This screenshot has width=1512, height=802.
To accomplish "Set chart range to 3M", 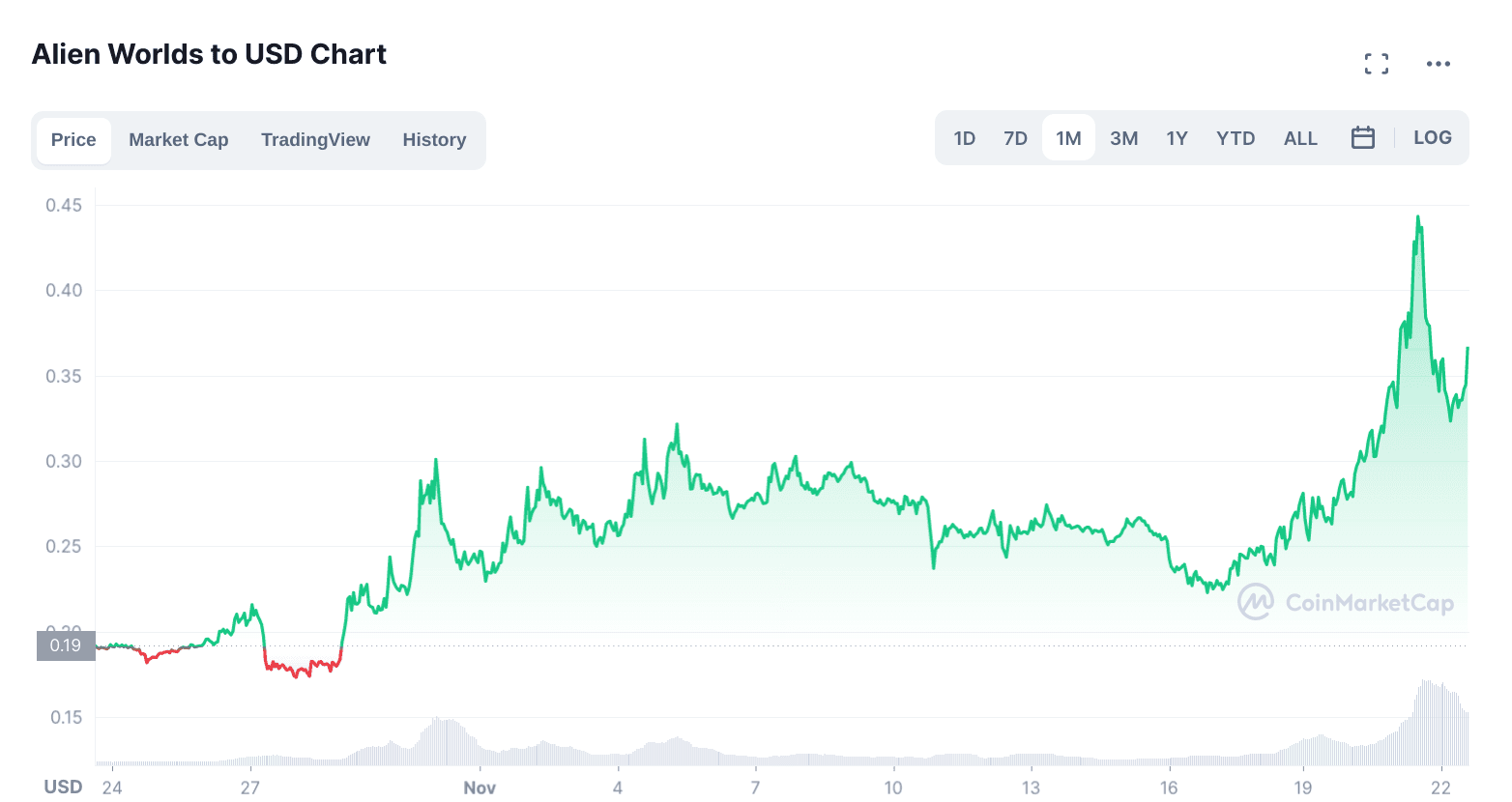I will pos(1123,138).
